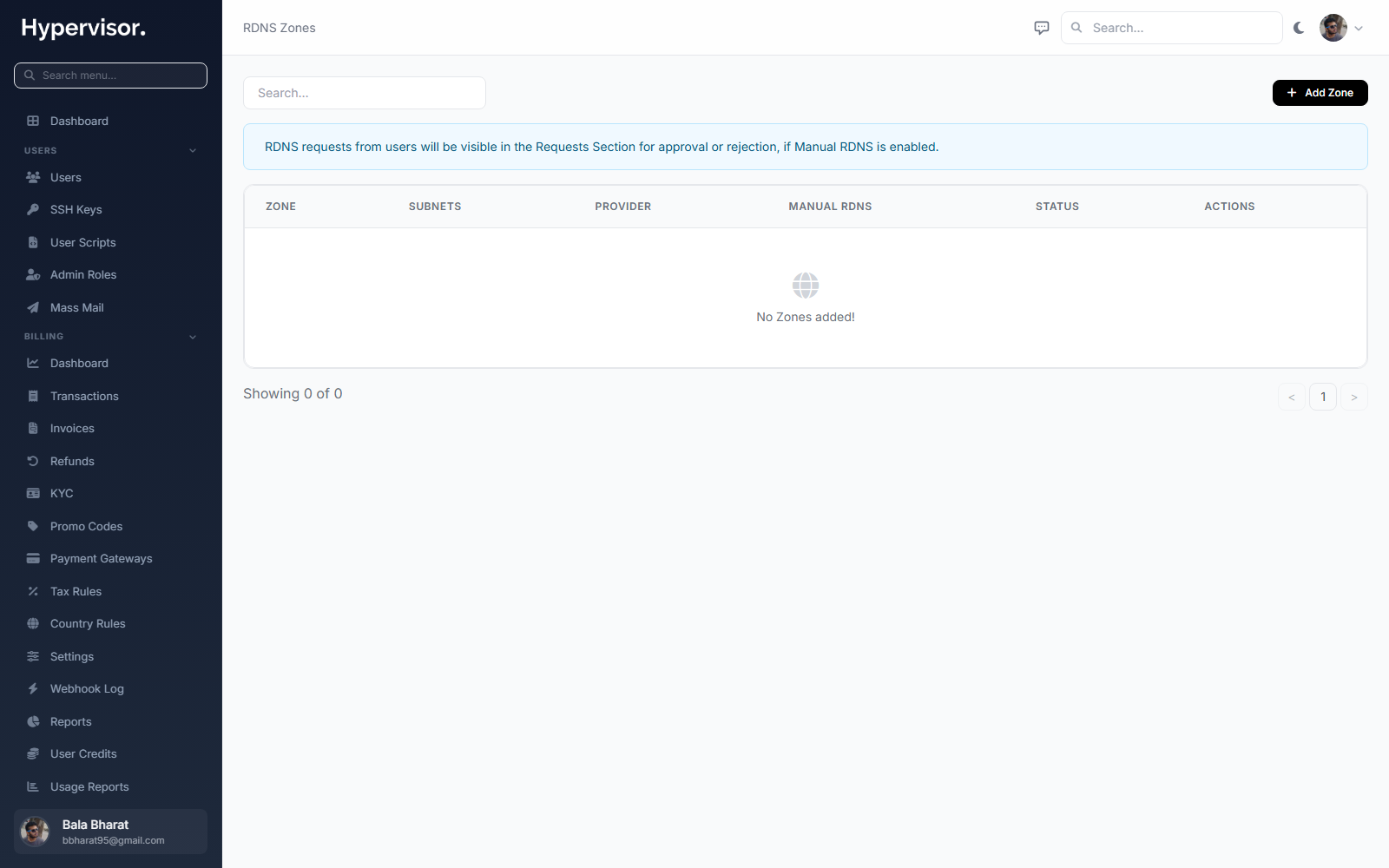Click the sidebar Dashboard grid icon
This screenshot has height=868, width=1389.
pyautogui.click(x=33, y=121)
